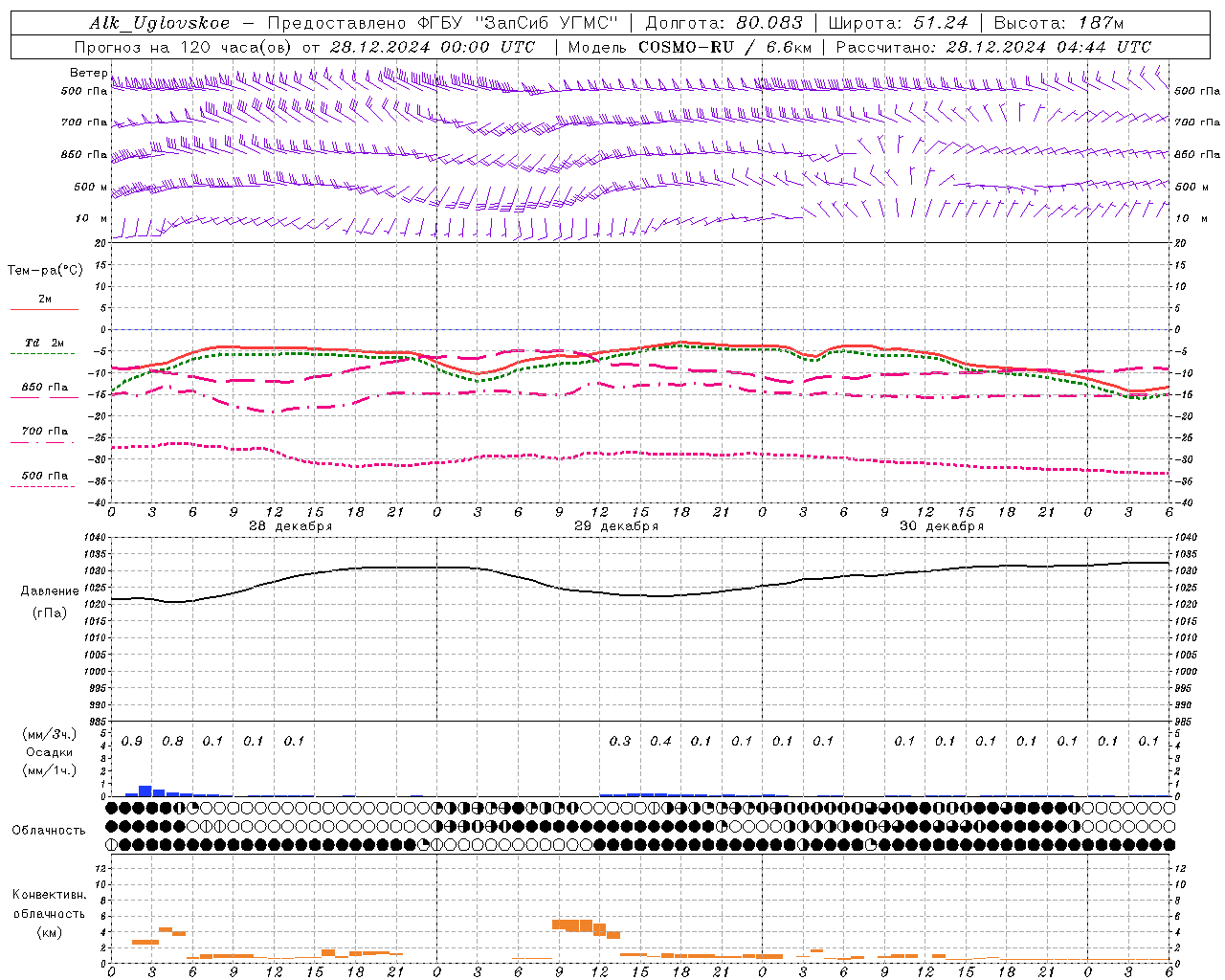Click the 0.9 three-hour precipitation value
The height and width of the screenshot is (980, 1225).
132,741
